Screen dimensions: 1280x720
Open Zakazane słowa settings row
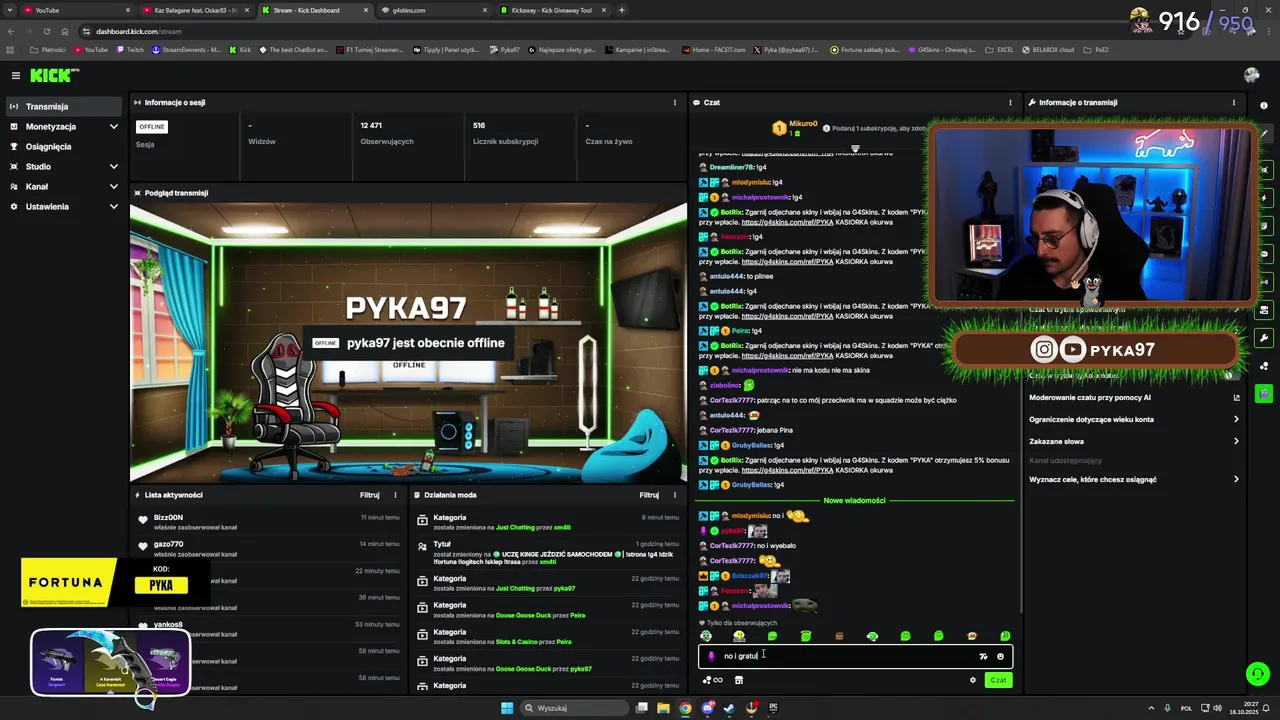click(x=1134, y=441)
